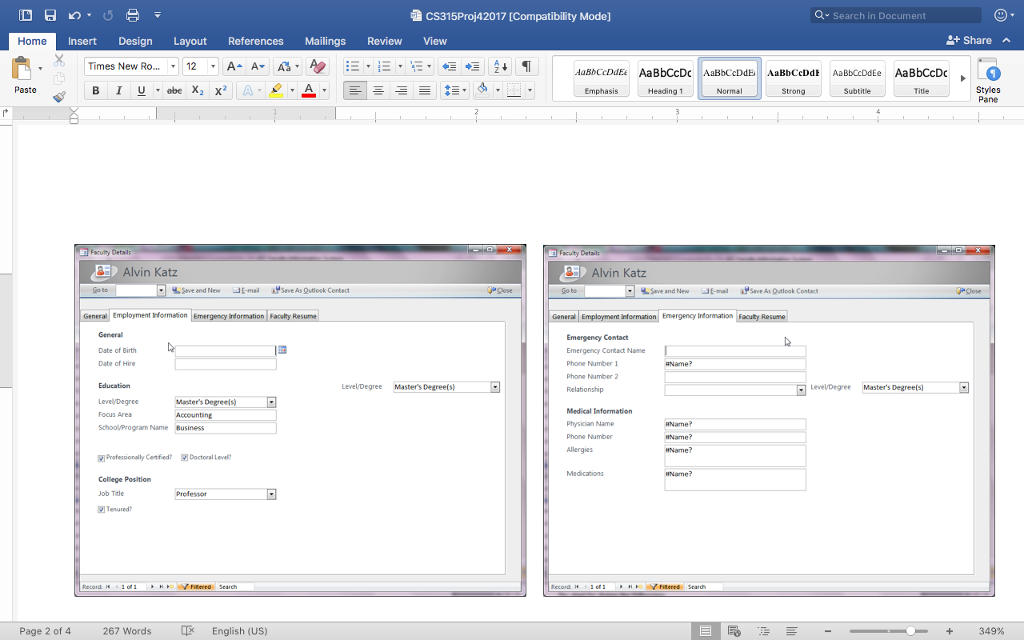
Task: Apply strikethrough formatting with the abc icon
Action: [x=175, y=89]
